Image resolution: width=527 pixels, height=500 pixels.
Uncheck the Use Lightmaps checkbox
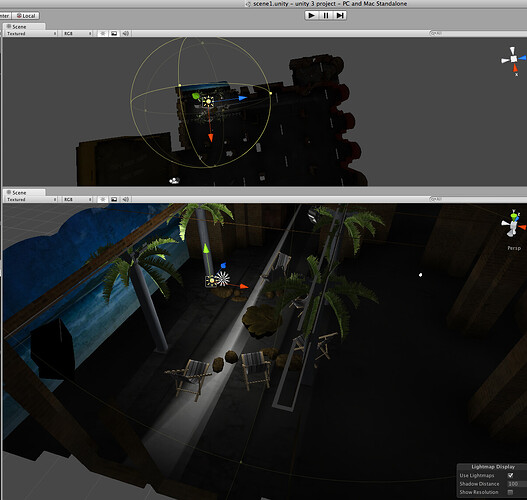point(511,475)
